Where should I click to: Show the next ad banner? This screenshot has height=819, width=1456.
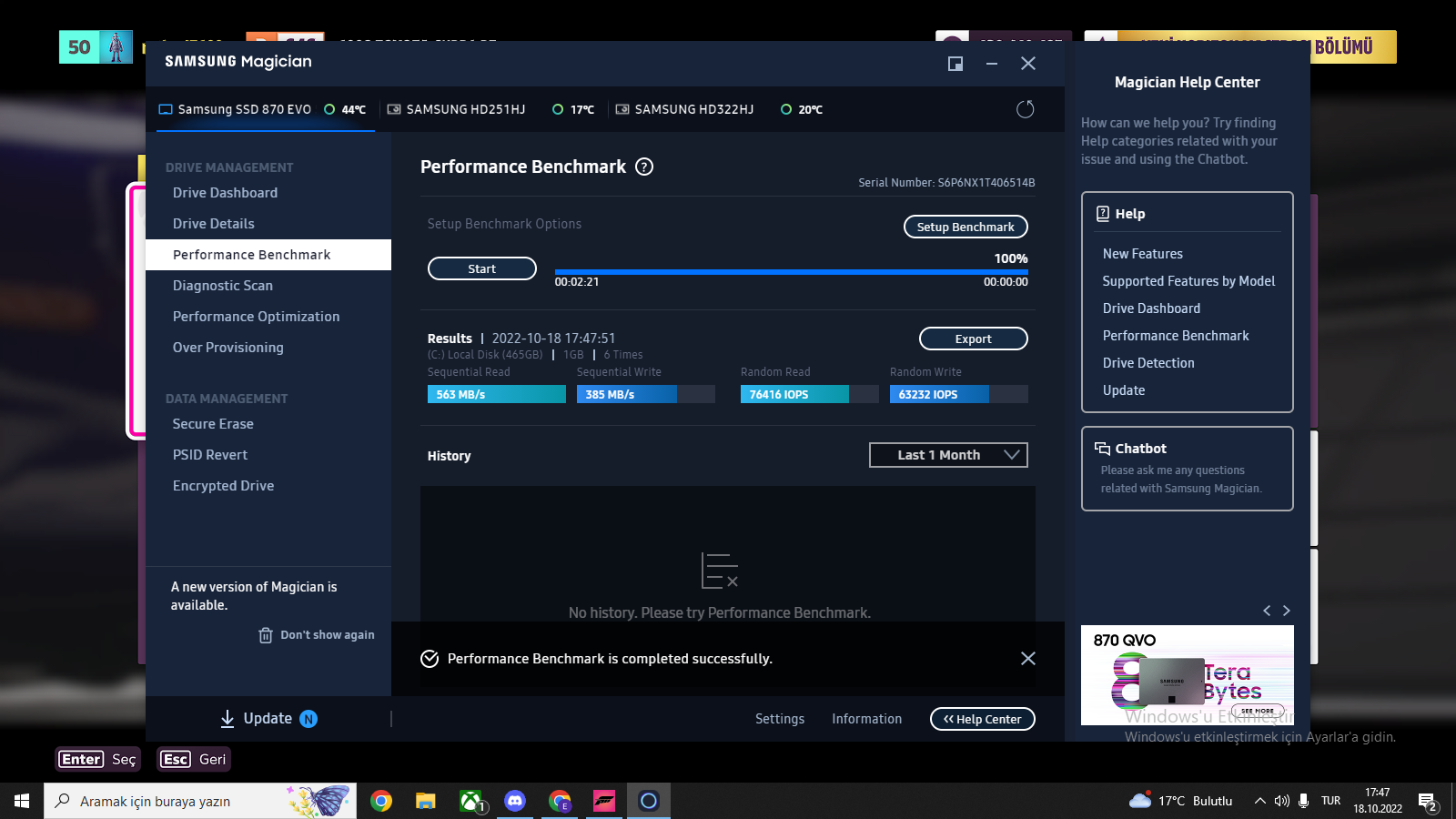1287,611
